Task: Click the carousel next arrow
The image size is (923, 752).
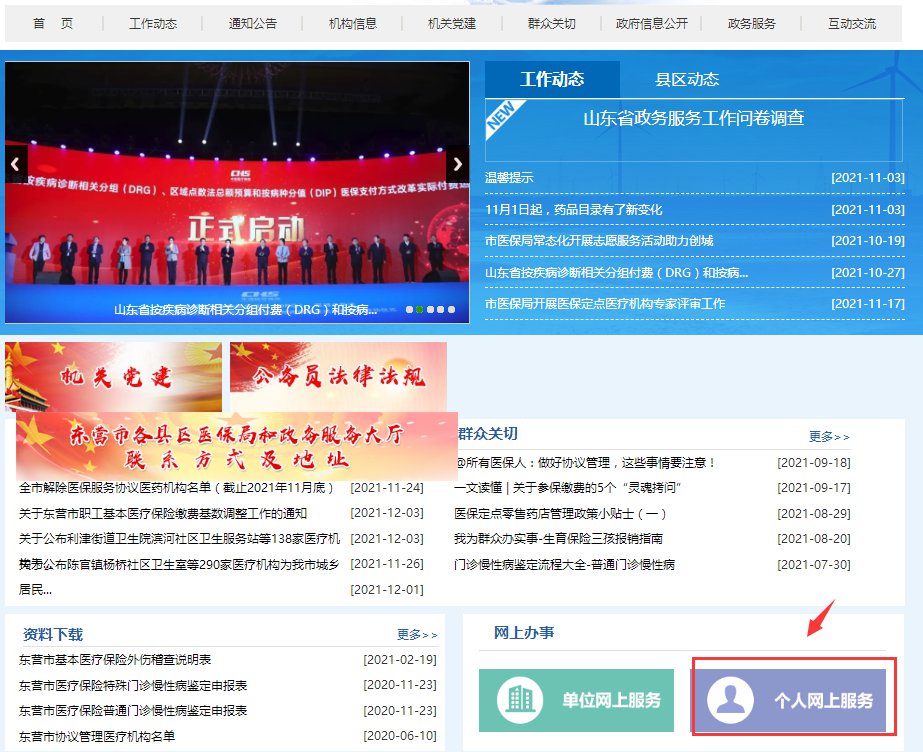Action: pos(457,164)
